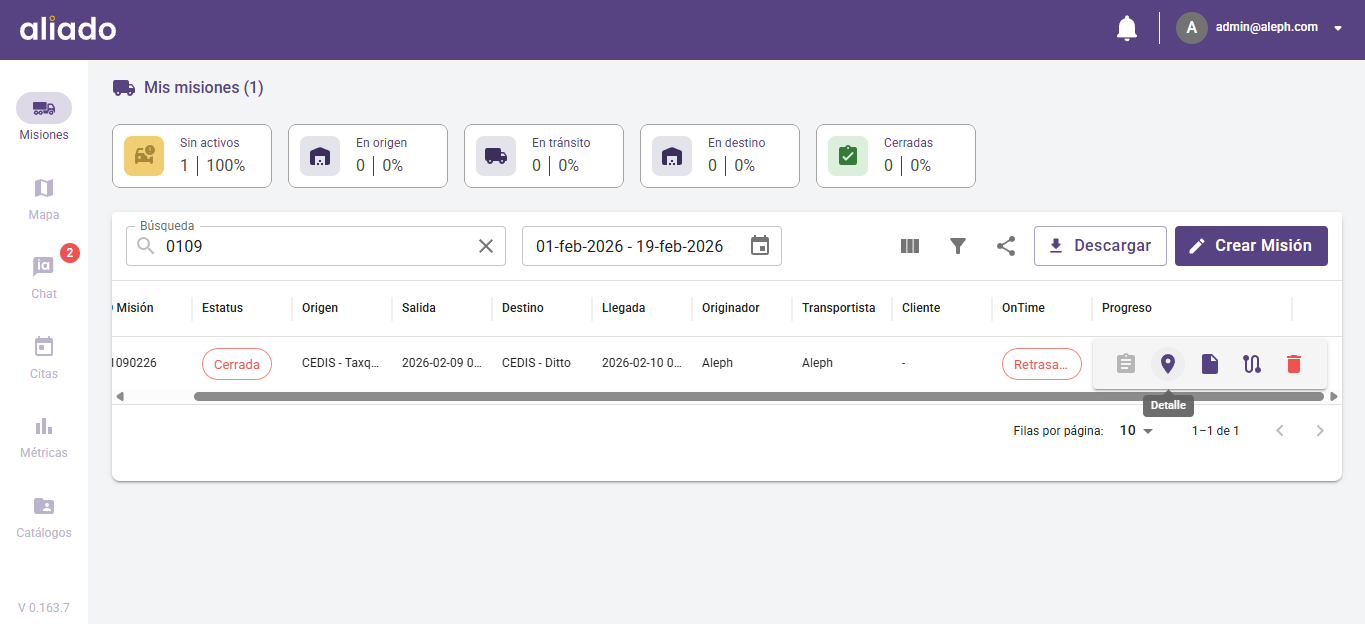Image resolution: width=1365 pixels, height=624 pixels.
Task: Open Chat from the sidebar
Action: tap(44, 277)
